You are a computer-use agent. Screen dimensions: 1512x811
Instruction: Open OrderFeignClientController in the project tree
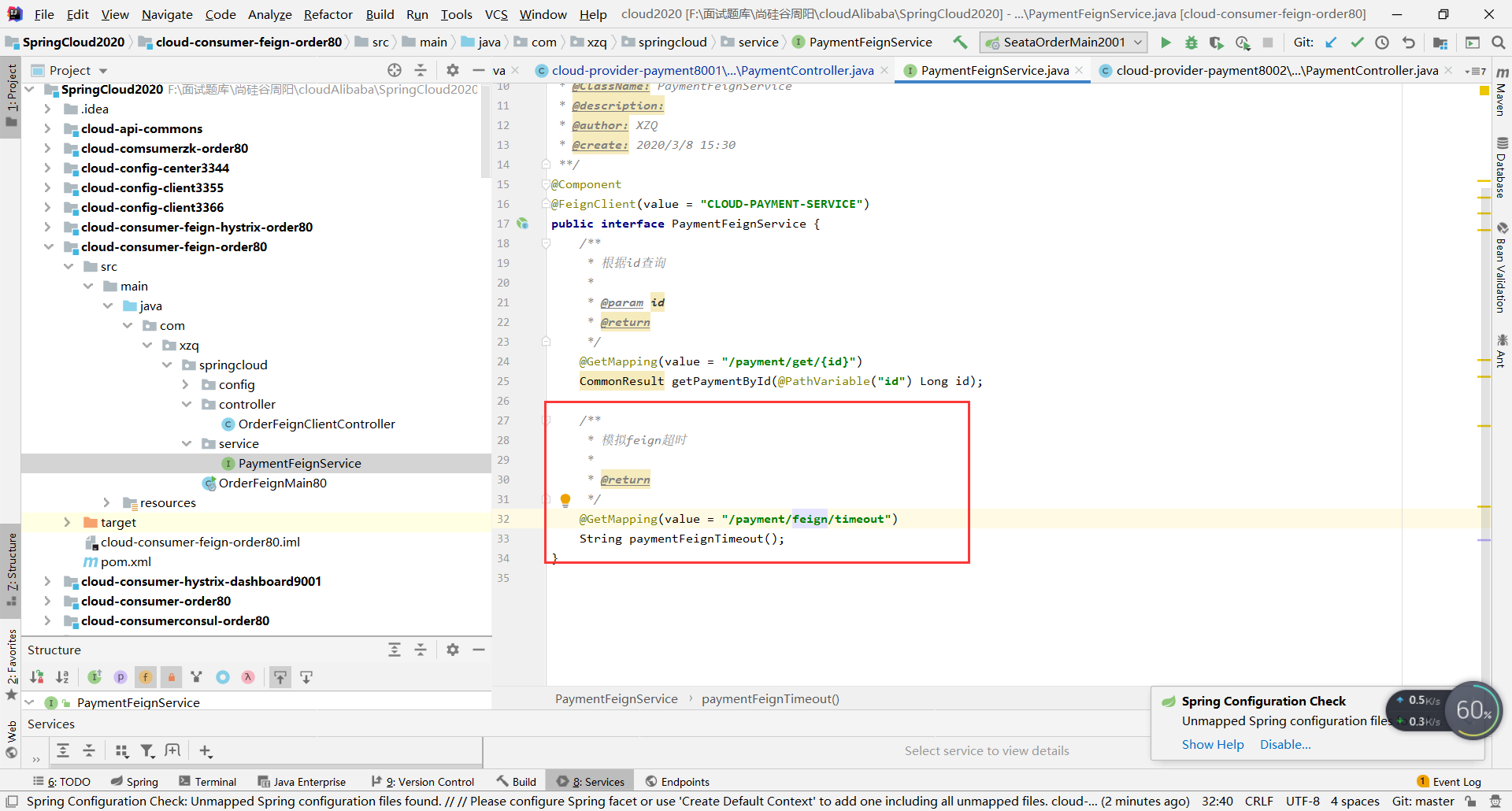coord(316,424)
